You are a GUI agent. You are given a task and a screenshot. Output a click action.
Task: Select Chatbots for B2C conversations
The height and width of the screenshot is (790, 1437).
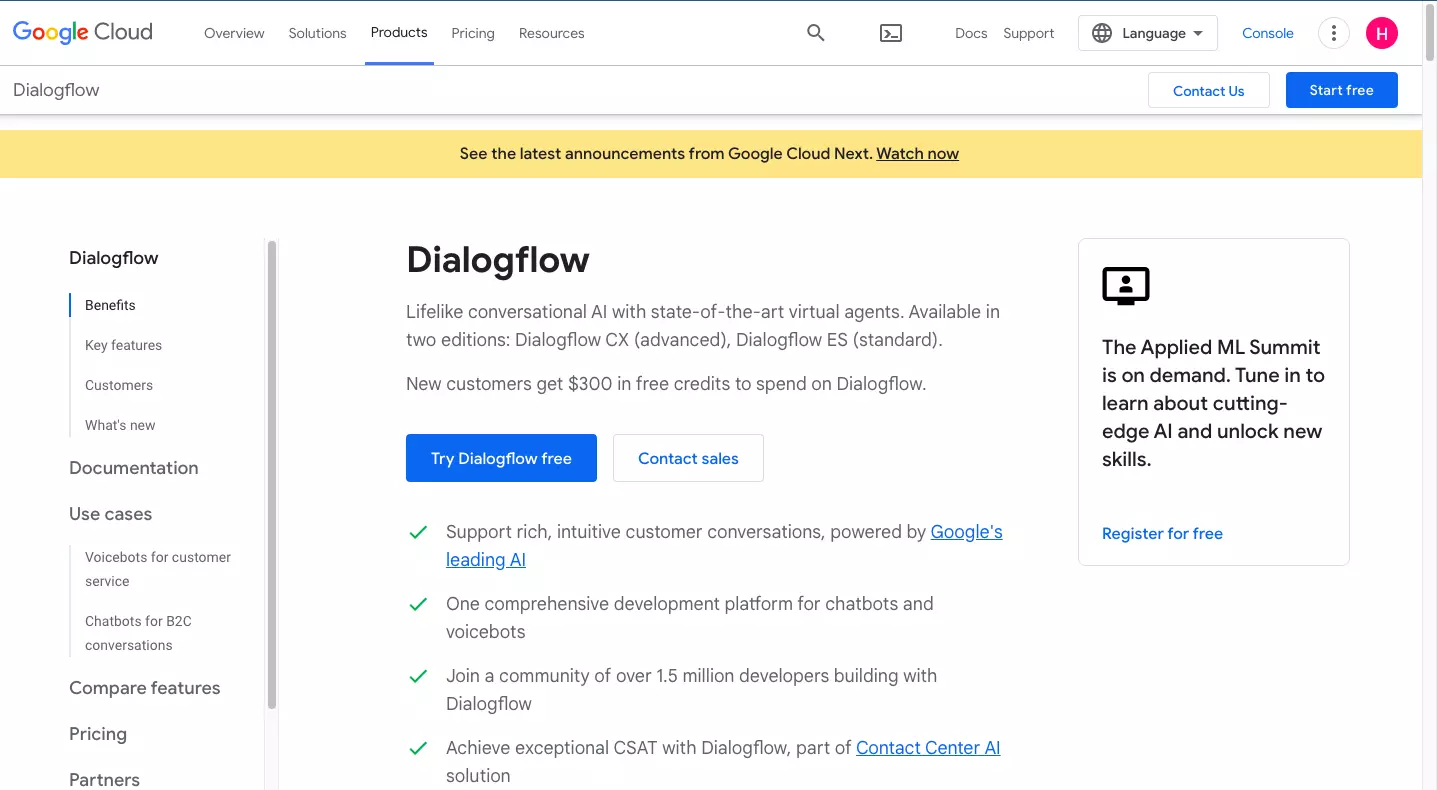(x=138, y=633)
